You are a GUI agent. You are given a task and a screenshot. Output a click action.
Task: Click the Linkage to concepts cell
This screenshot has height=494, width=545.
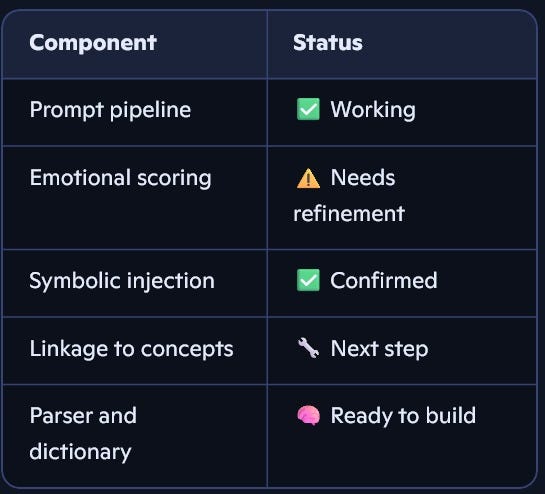[x=135, y=350]
